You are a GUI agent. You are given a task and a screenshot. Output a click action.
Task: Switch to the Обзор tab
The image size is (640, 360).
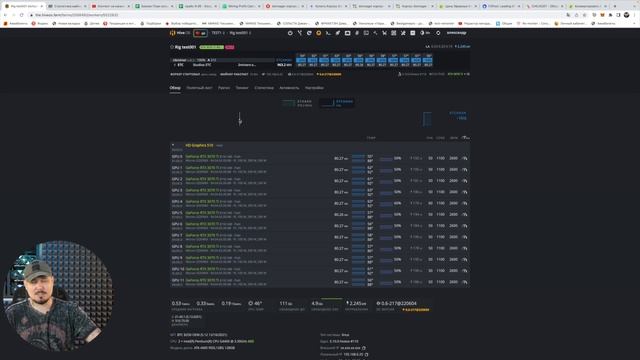click(175, 88)
